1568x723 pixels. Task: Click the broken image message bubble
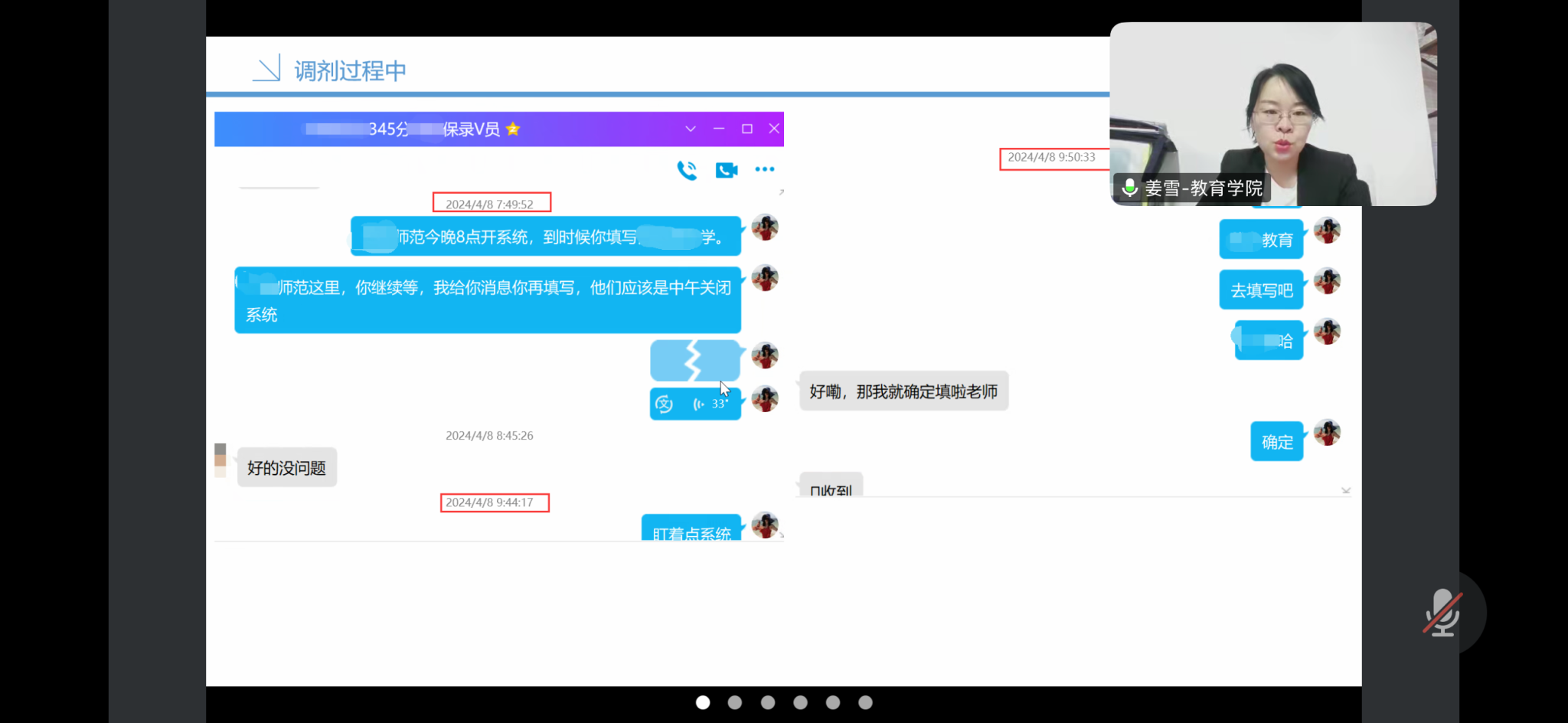click(x=694, y=361)
